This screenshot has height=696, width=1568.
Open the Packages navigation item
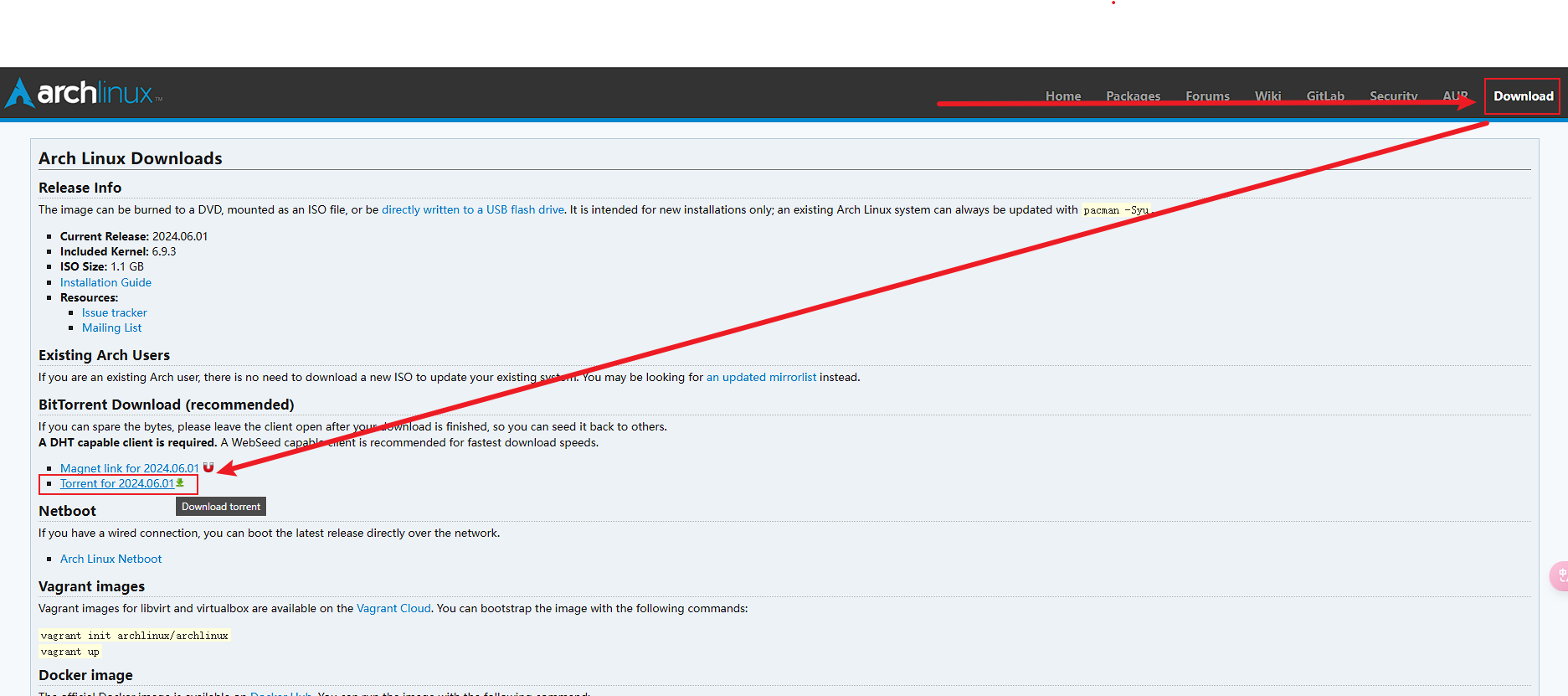point(1134,96)
